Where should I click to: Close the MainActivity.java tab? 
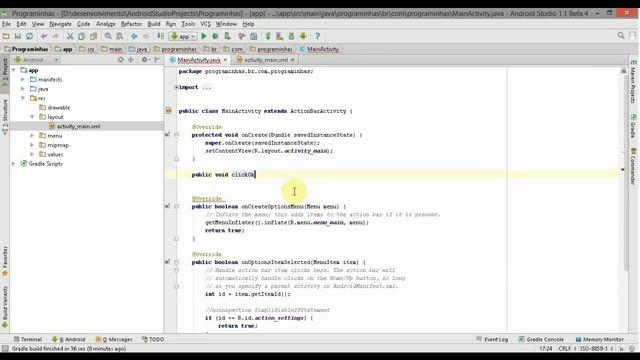225,60
